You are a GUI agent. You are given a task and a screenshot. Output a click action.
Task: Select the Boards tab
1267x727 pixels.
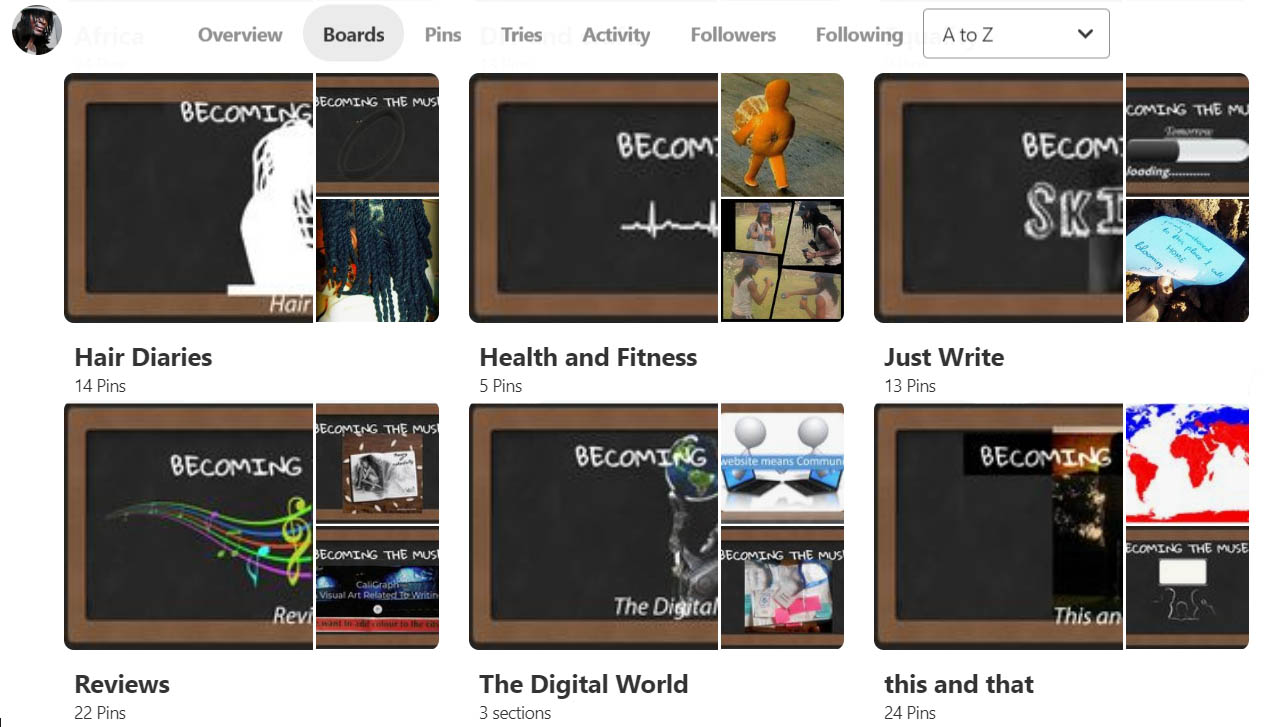(353, 34)
